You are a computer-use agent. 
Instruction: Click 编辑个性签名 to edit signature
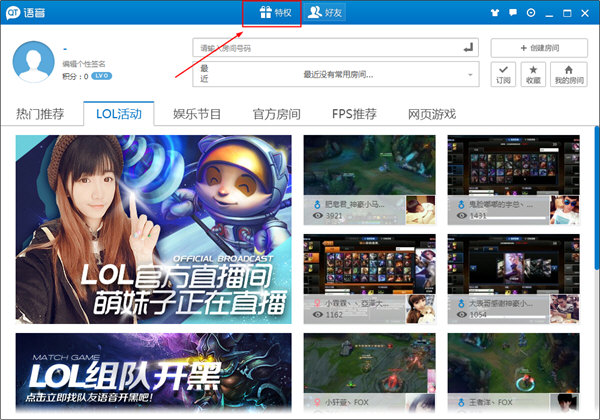click(x=84, y=63)
